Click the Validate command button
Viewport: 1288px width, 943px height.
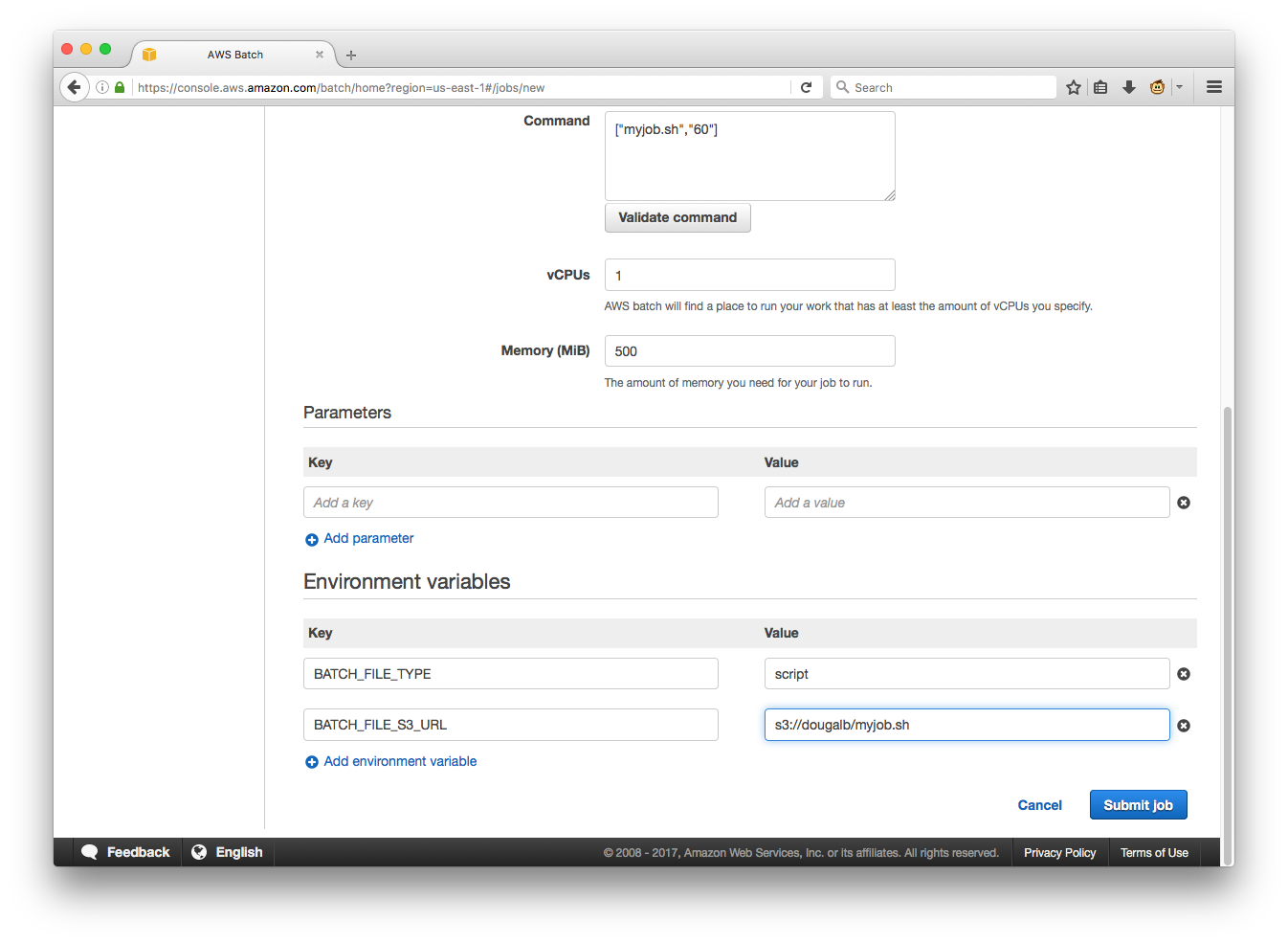coord(677,217)
